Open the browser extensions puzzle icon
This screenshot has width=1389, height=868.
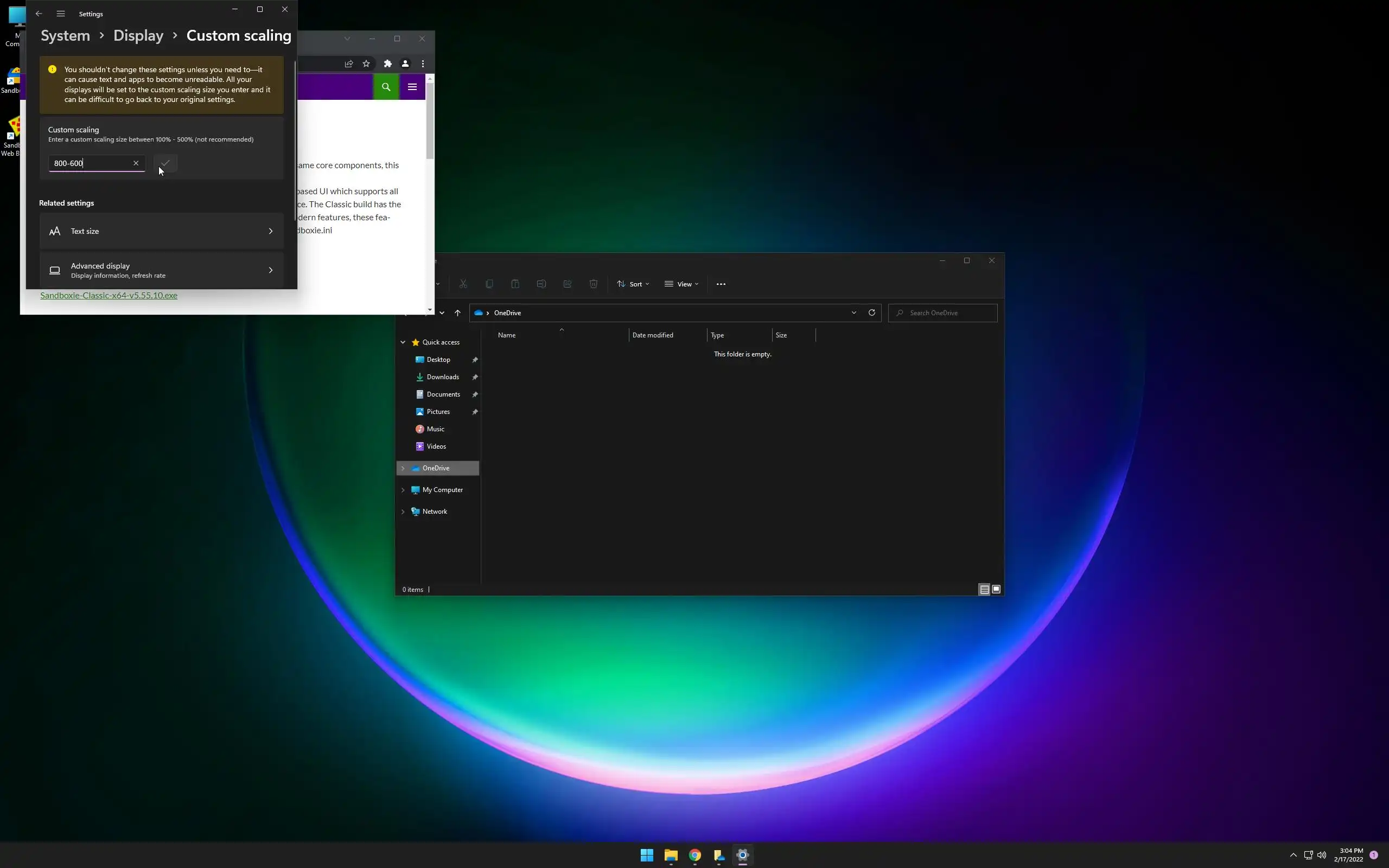click(387, 63)
